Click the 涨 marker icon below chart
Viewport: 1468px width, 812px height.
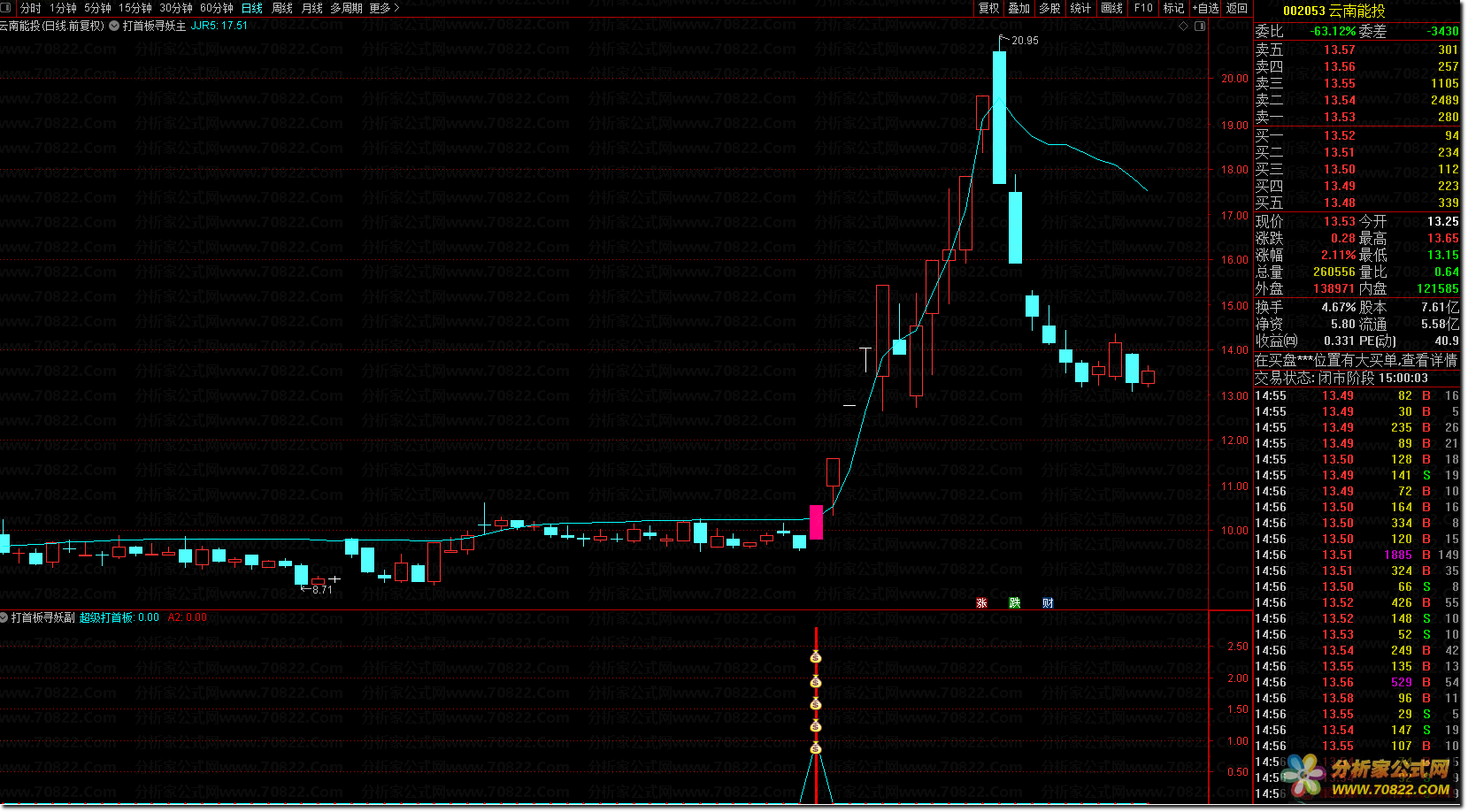[x=981, y=603]
